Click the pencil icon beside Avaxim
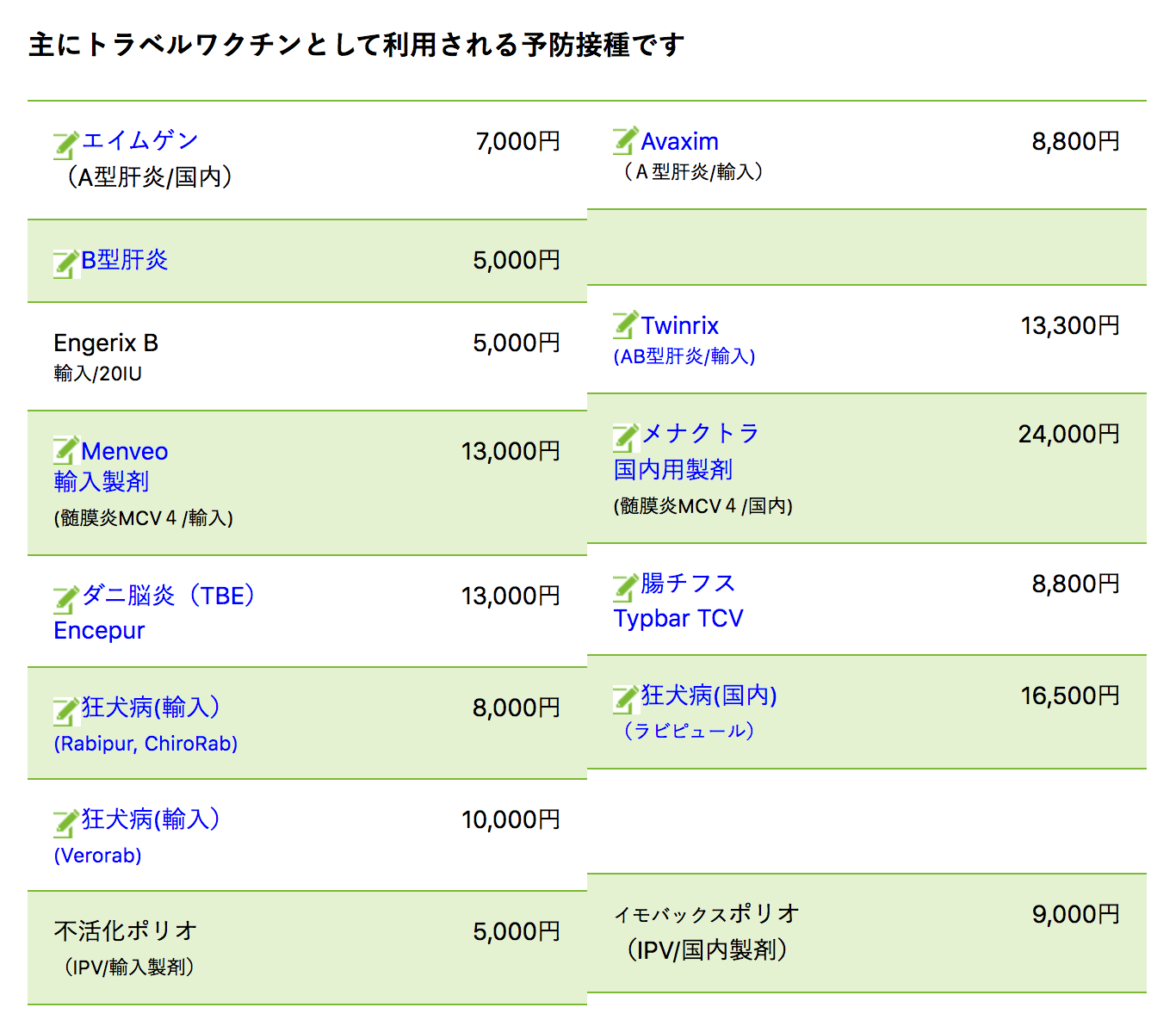This screenshot has width=1176, height=1026. [x=627, y=140]
